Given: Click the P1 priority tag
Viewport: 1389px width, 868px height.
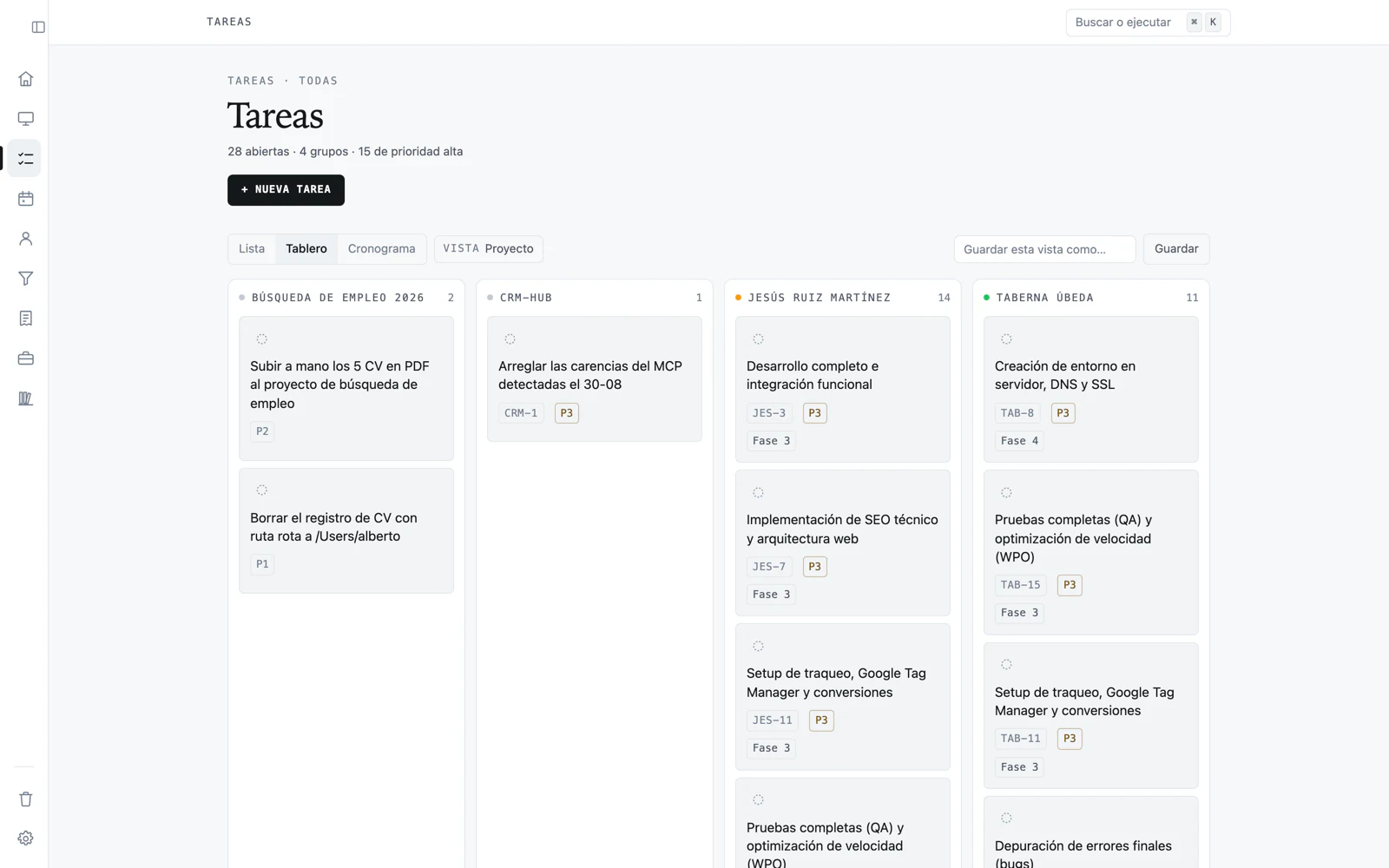Looking at the screenshot, I should [262, 564].
